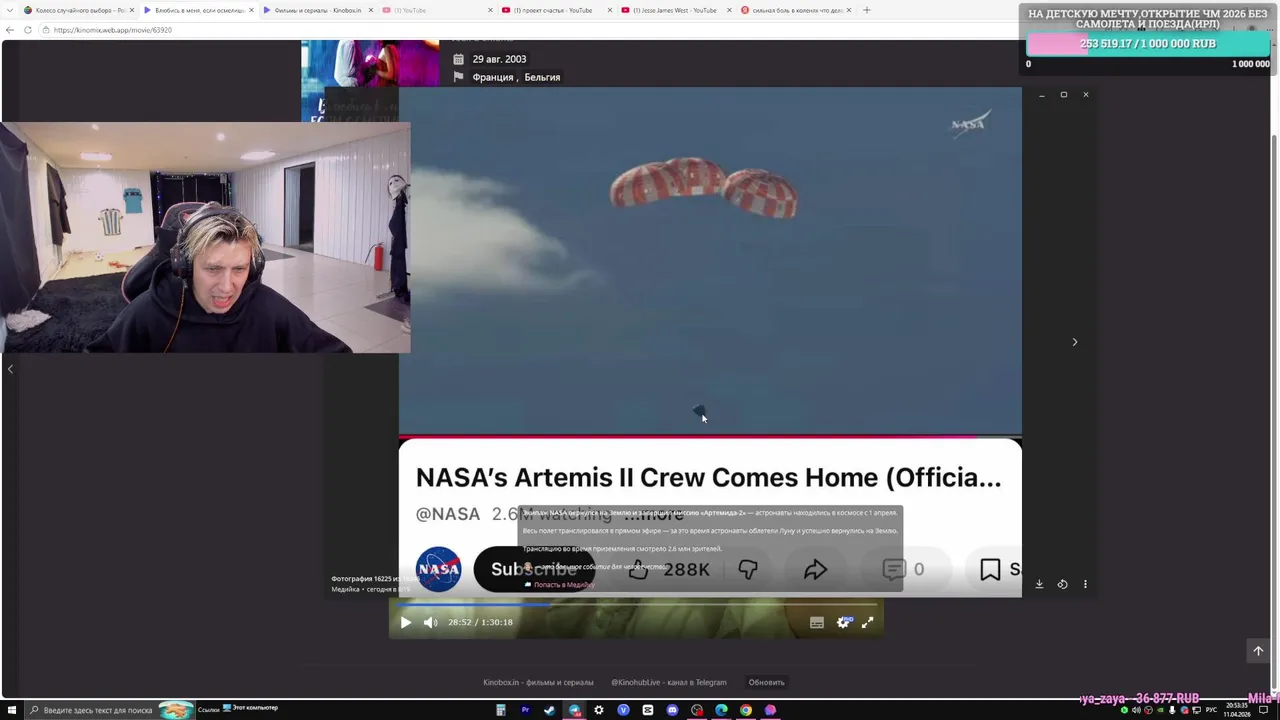Open Steam from the taskbar
Screen dimensions: 1280x720
(549, 710)
